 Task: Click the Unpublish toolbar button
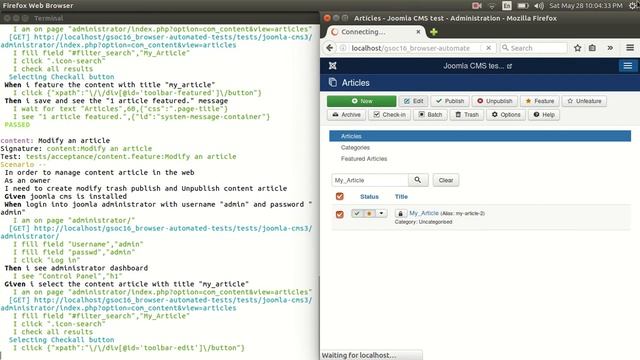tap(495, 101)
